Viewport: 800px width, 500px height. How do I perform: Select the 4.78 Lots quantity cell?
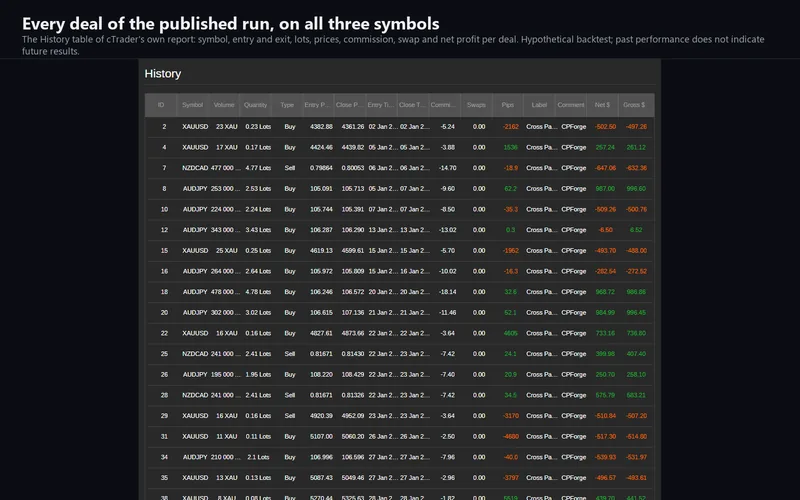258,292
